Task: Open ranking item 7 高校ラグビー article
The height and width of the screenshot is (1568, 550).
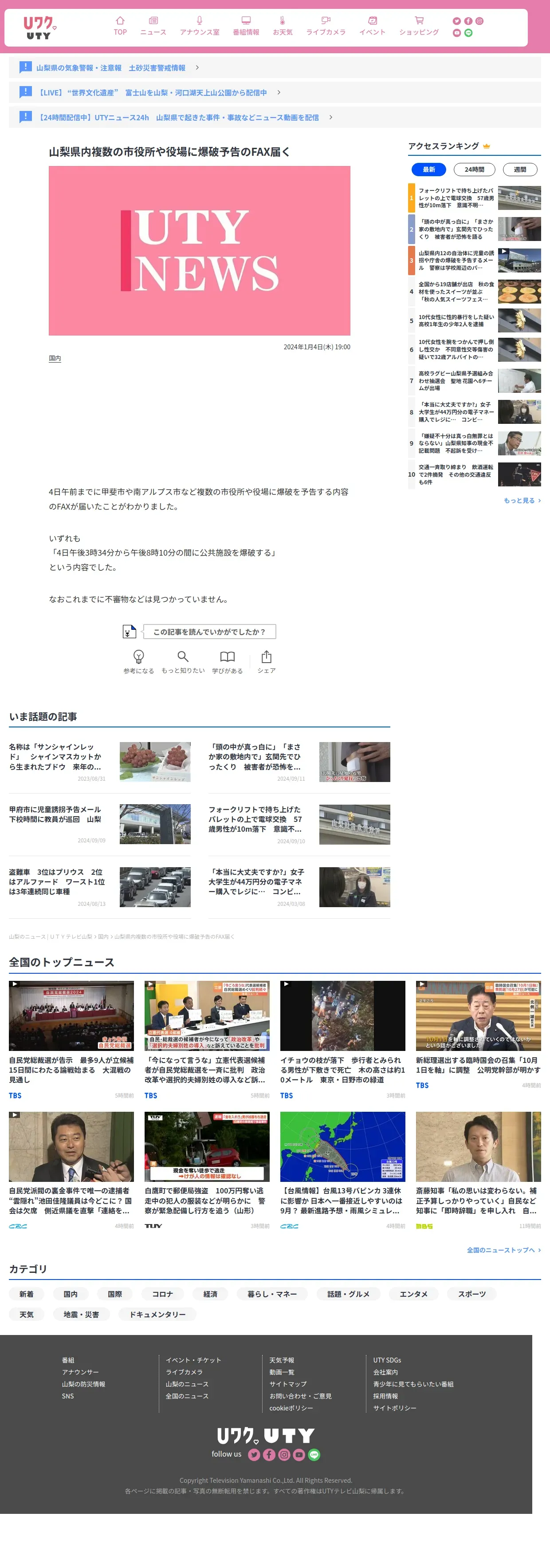Action: pyautogui.click(x=475, y=381)
